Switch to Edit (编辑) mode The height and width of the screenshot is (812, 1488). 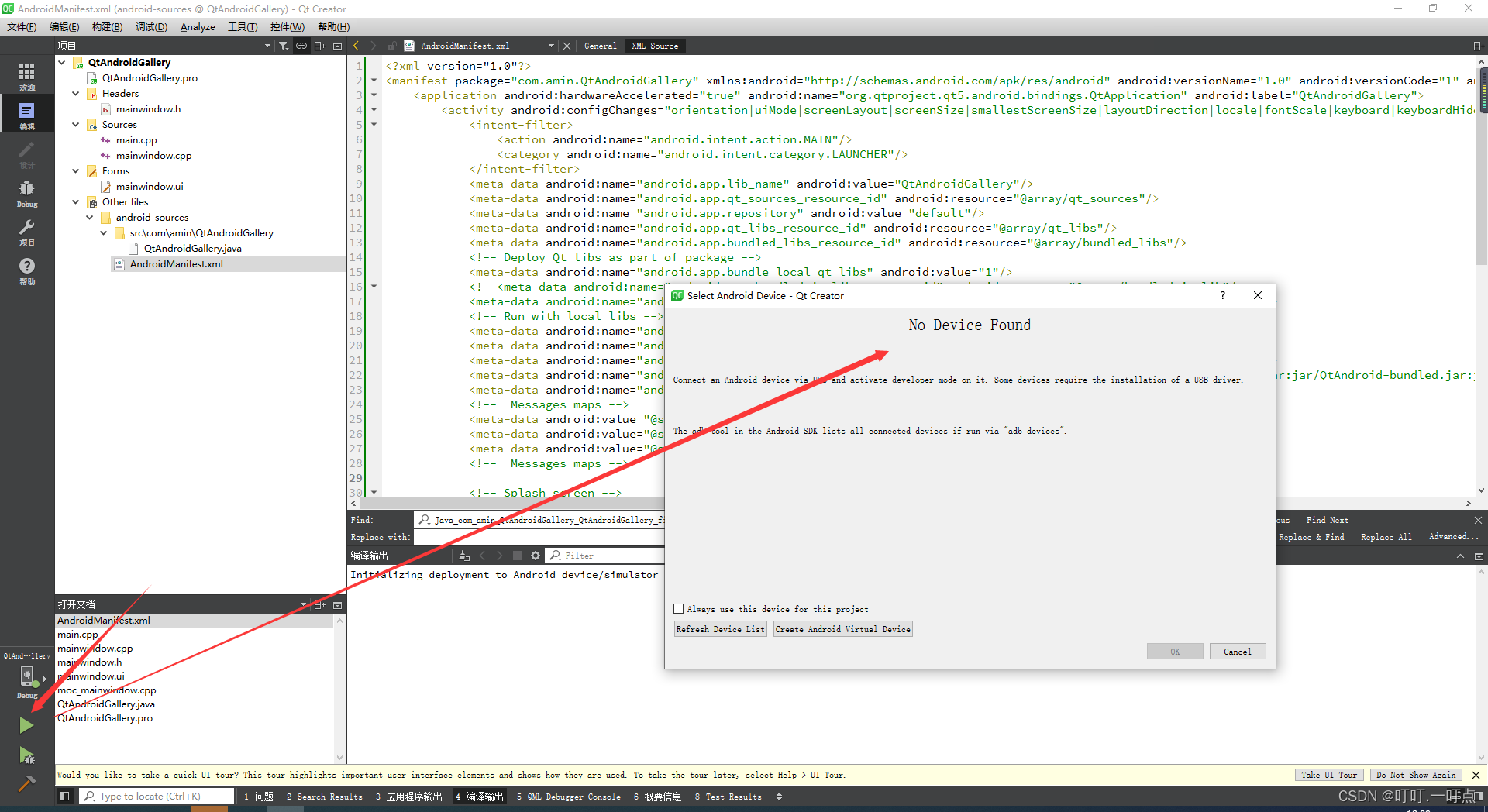pyautogui.click(x=27, y=115)
